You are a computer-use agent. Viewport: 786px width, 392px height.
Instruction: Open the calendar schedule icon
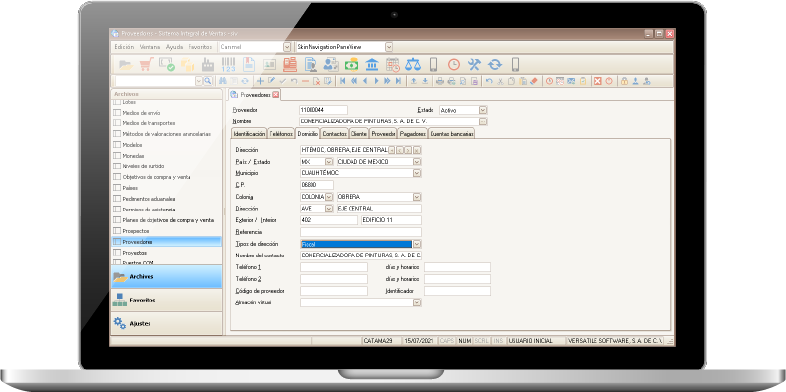pyautogui.click(x=392, y=65)
